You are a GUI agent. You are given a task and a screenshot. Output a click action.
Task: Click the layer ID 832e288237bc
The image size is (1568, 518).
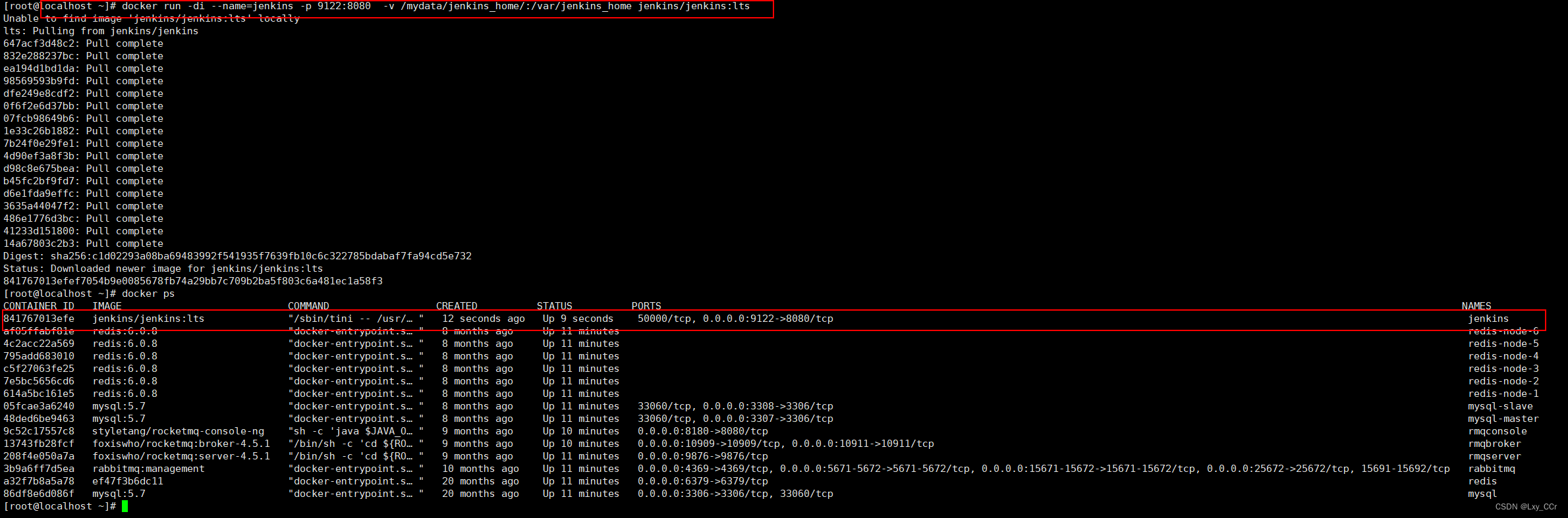(39, 56)
